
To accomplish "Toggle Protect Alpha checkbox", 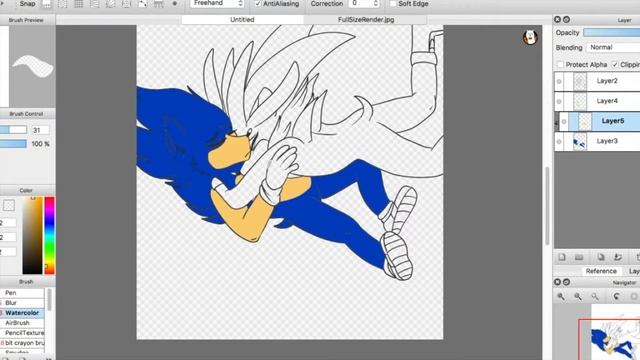I will click(560, 64).
